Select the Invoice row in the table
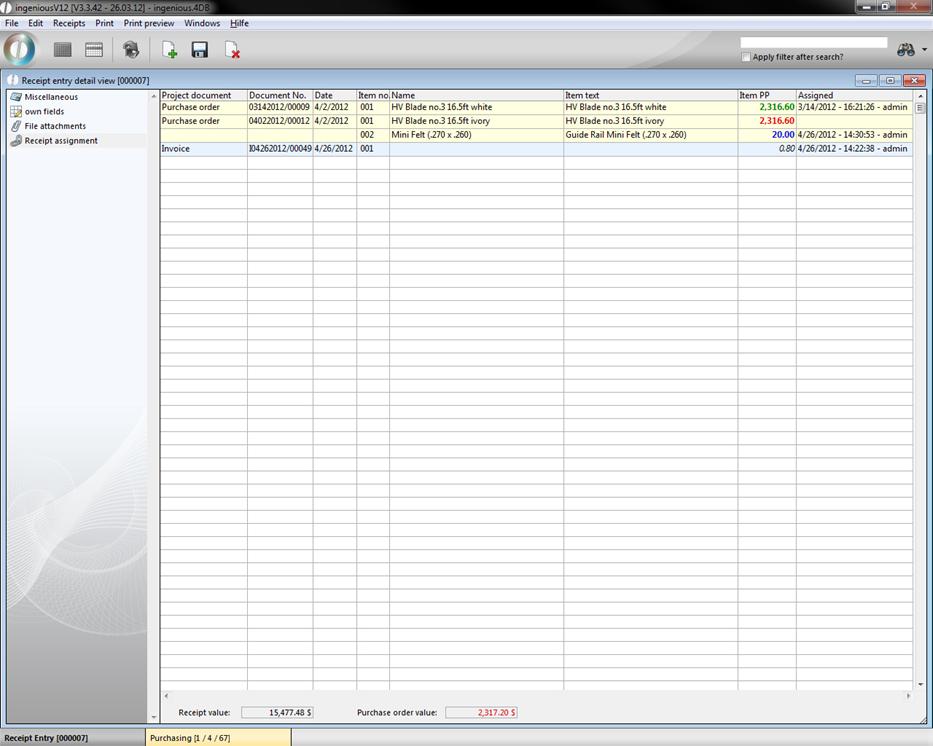 point(203,149)
